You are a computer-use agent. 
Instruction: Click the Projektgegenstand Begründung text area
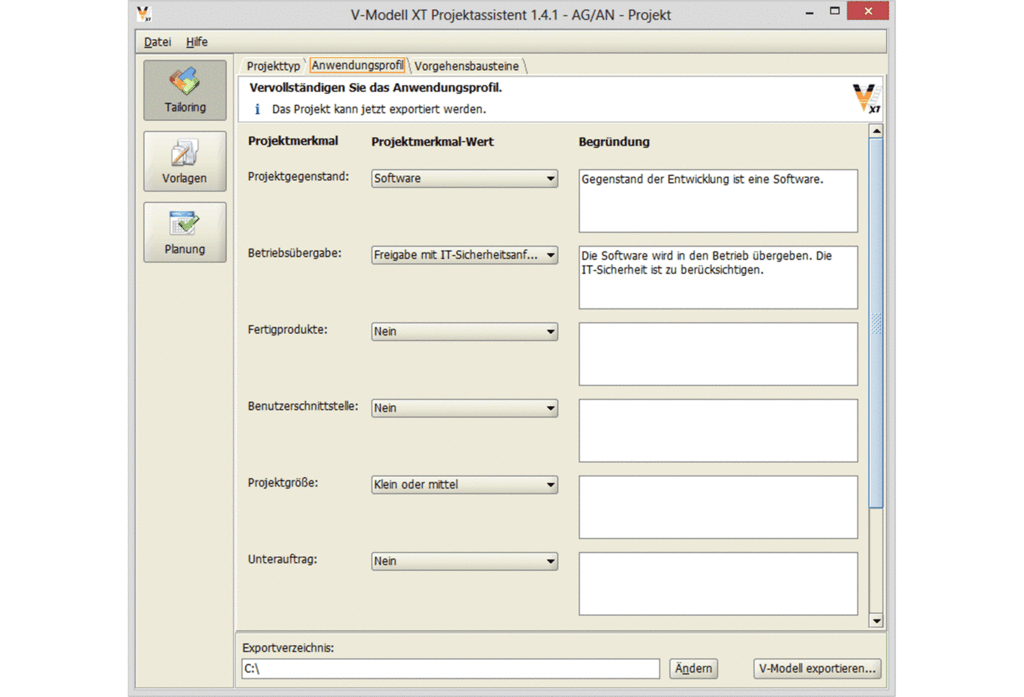click(x=718, y=201)
